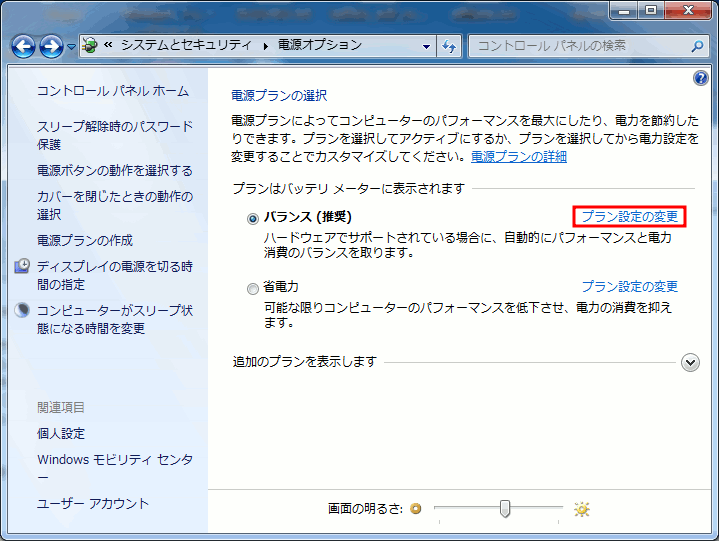Select the 省電力 power plan radio button
The width and height of the screenshot is (719, 541).
click(253, 288)
